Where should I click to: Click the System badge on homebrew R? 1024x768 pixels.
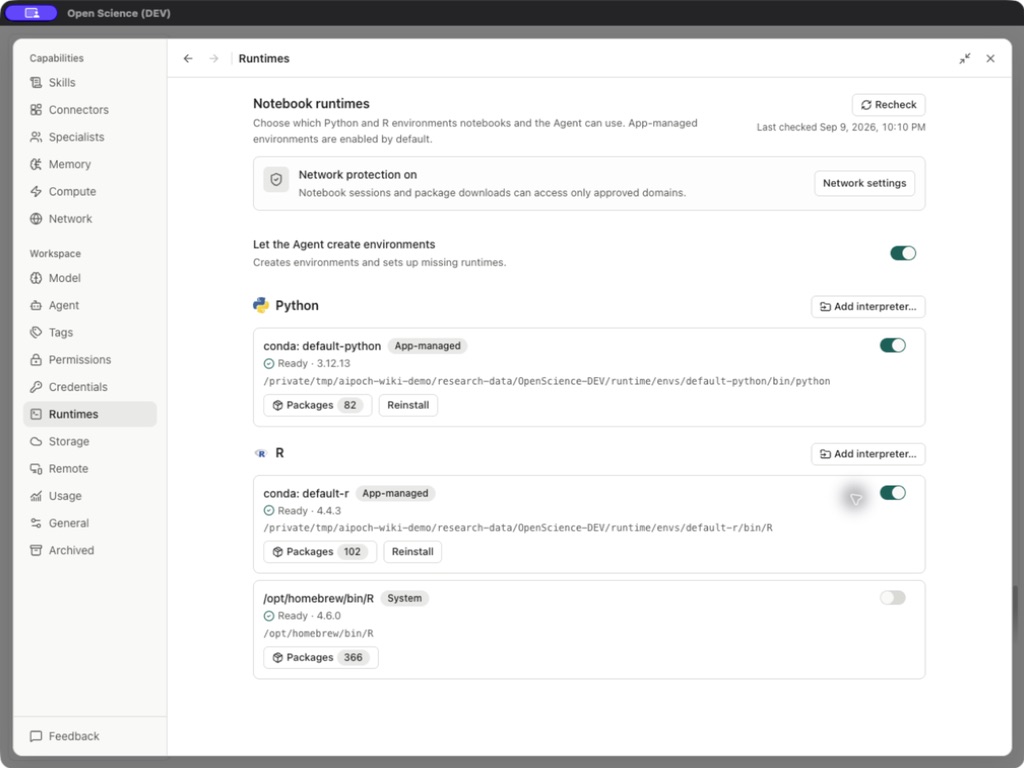click(x=404, y=598)
